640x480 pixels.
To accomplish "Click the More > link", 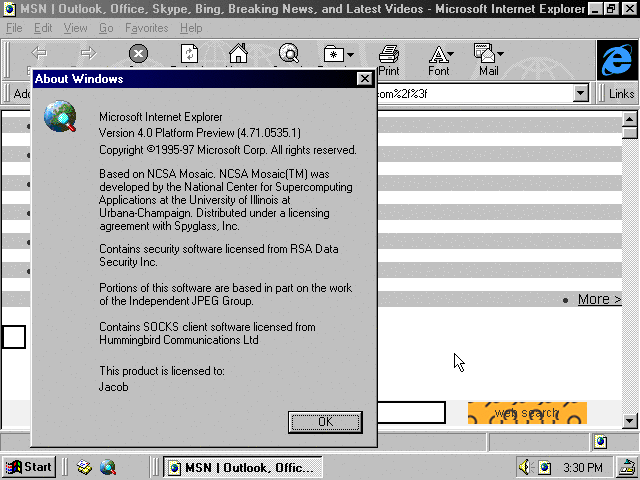I will (599, 299).
